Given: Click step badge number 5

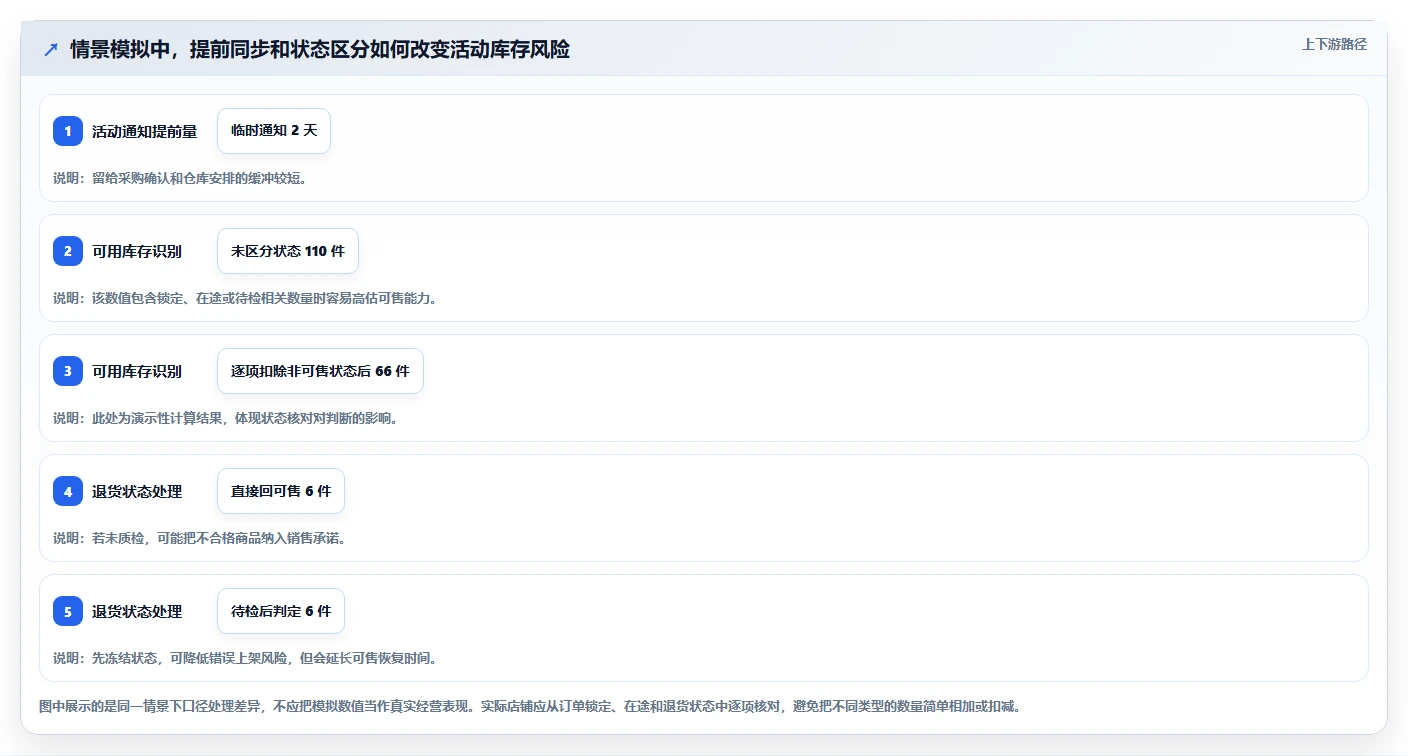Looking at the screenshot, I should 68,611.
